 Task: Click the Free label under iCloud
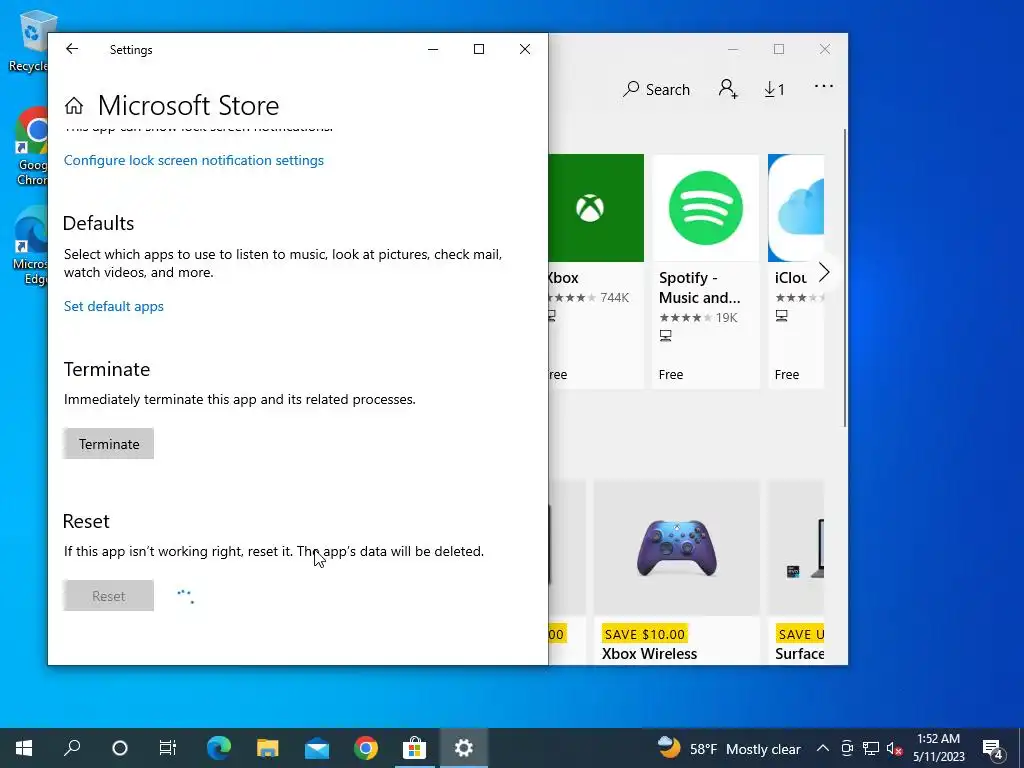(786, 375)
